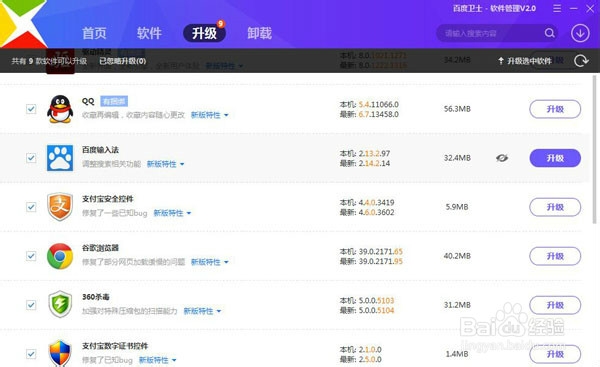Click the QQ penguin icon

click(60, 109)
